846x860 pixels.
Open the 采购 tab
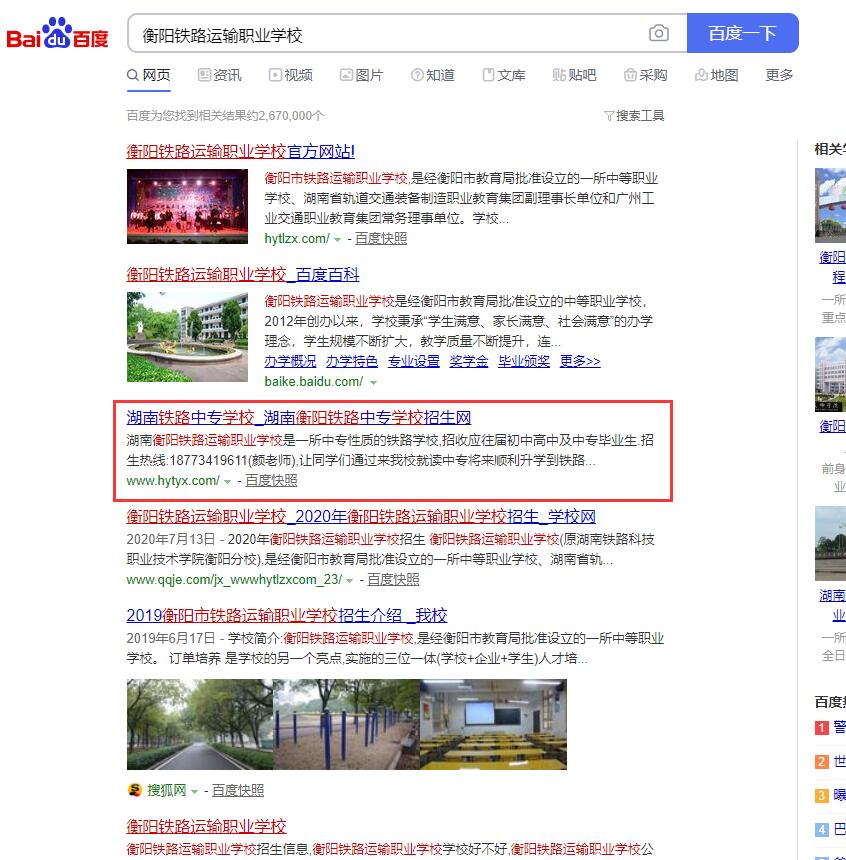645,75
